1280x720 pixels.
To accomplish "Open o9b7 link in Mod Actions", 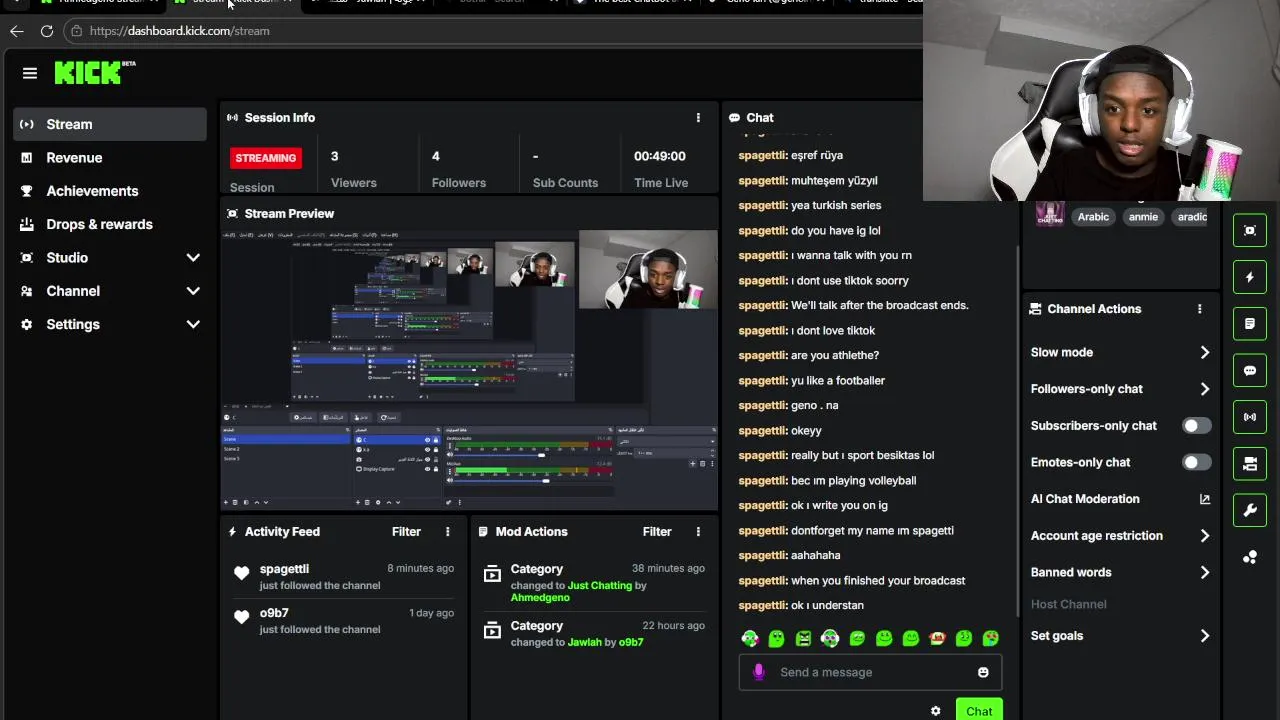I will (x=631, y=643).
